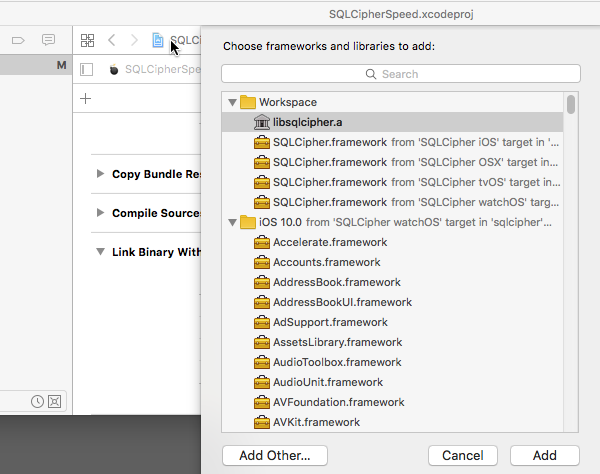Select SQLCipher.framework from SQLCipher tvOS target
600x474 pixels.
pos(392,182)
